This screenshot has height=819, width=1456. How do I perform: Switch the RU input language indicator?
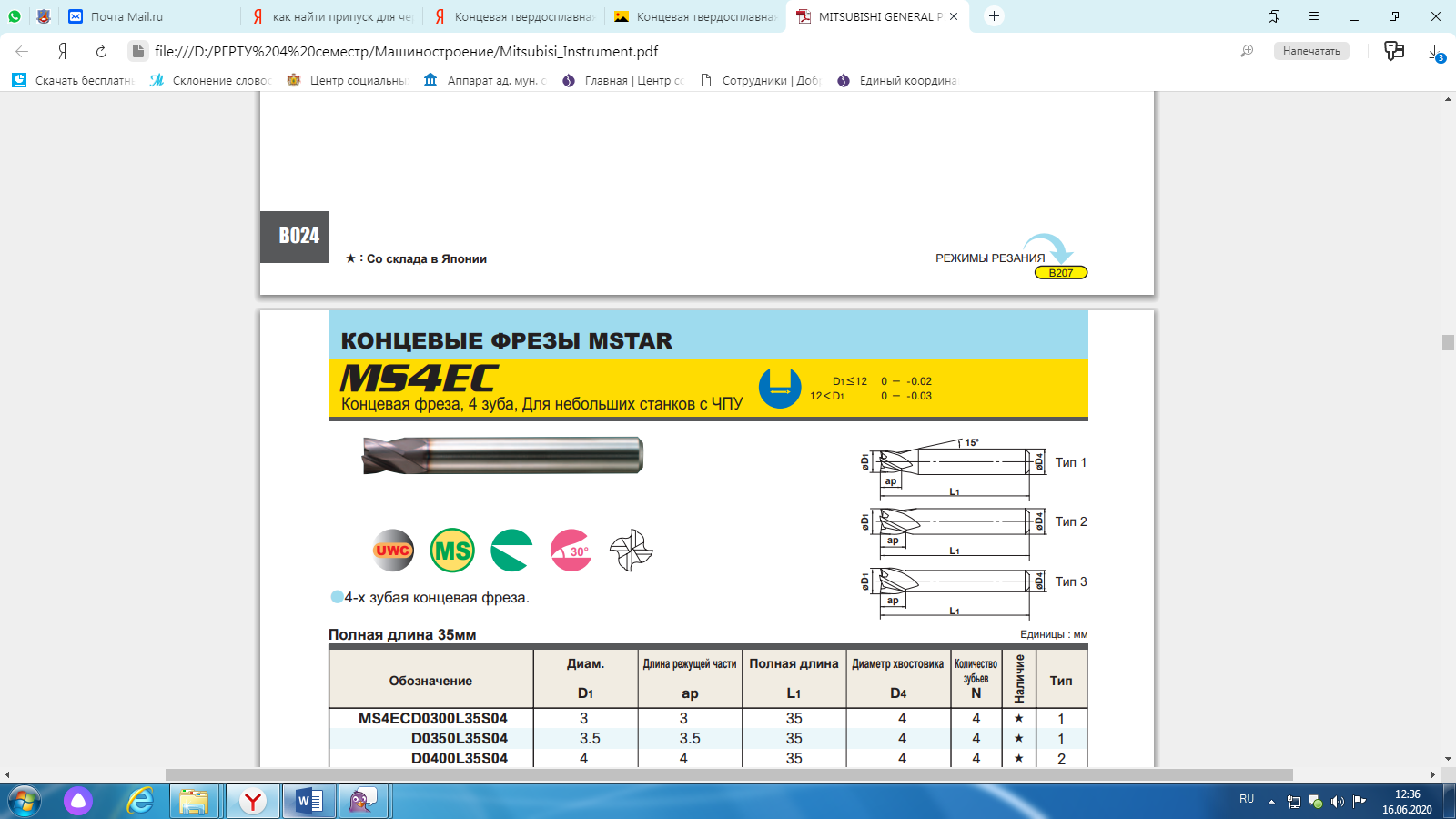point(1247,799)
